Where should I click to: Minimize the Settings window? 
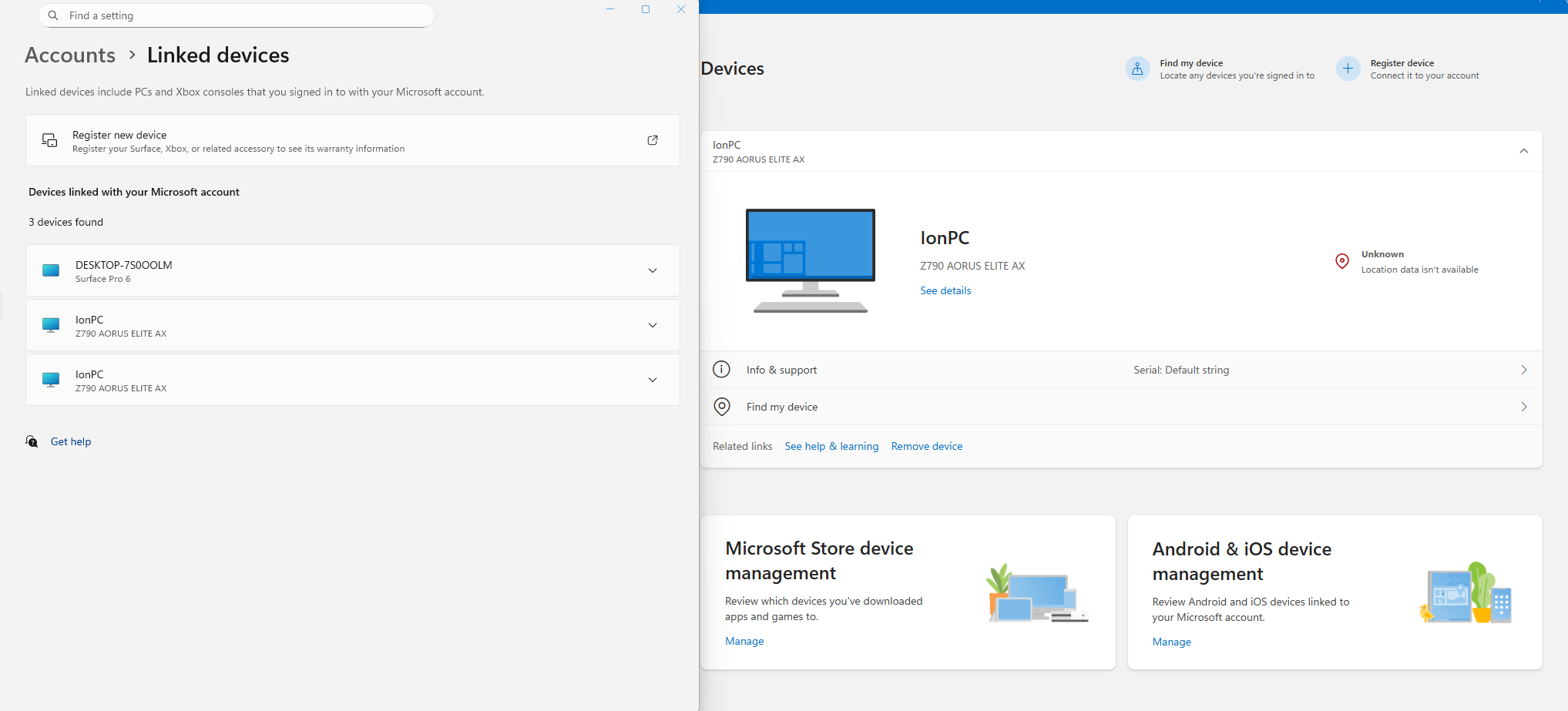click(610, 9)
